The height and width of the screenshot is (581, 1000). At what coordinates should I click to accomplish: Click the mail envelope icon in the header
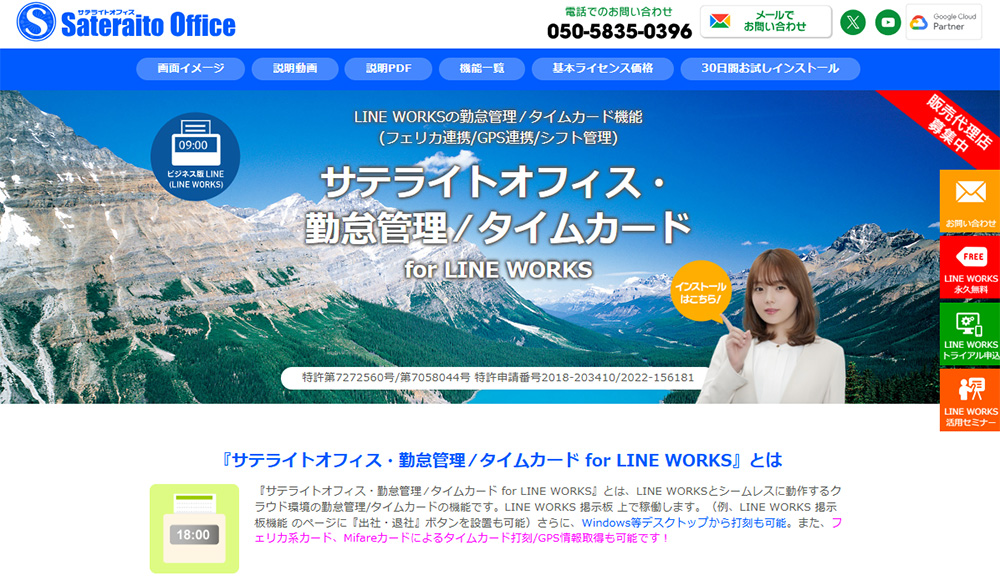point(719,21)
